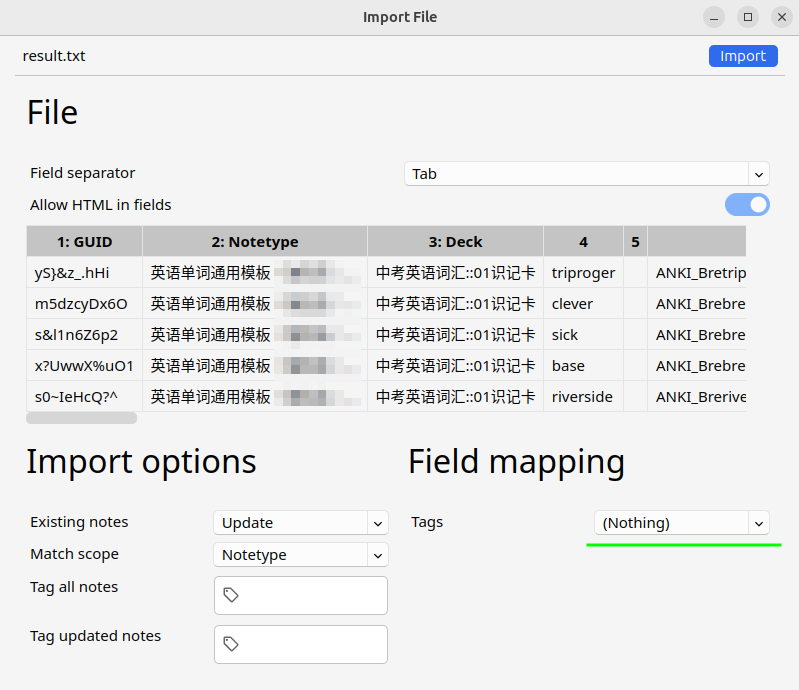This screenshot has height=690, width=799.
Task: Click the Import button
Action: 742,56
